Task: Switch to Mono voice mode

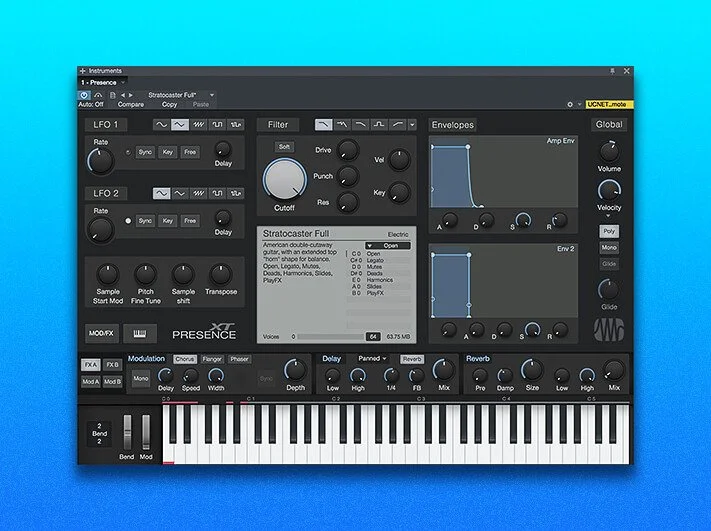Action: coord(609,248)
